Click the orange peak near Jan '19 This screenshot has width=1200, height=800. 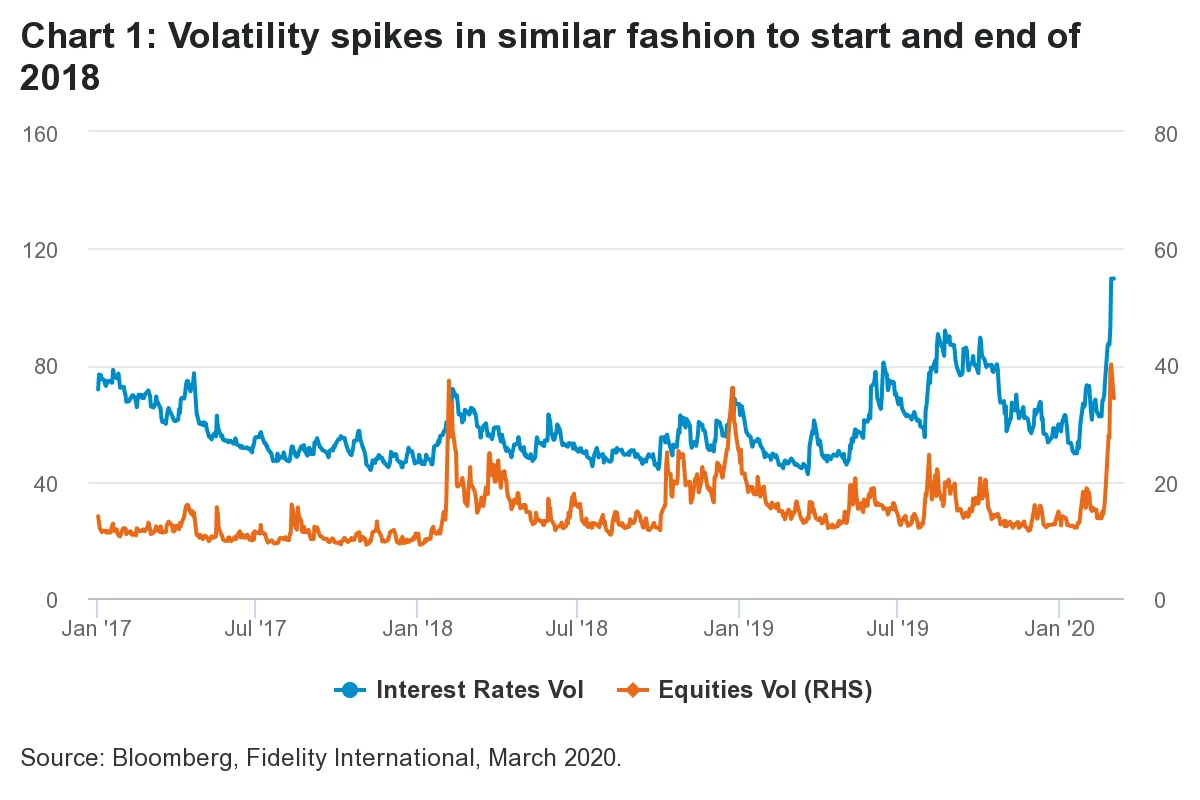(x=733, y=388)
